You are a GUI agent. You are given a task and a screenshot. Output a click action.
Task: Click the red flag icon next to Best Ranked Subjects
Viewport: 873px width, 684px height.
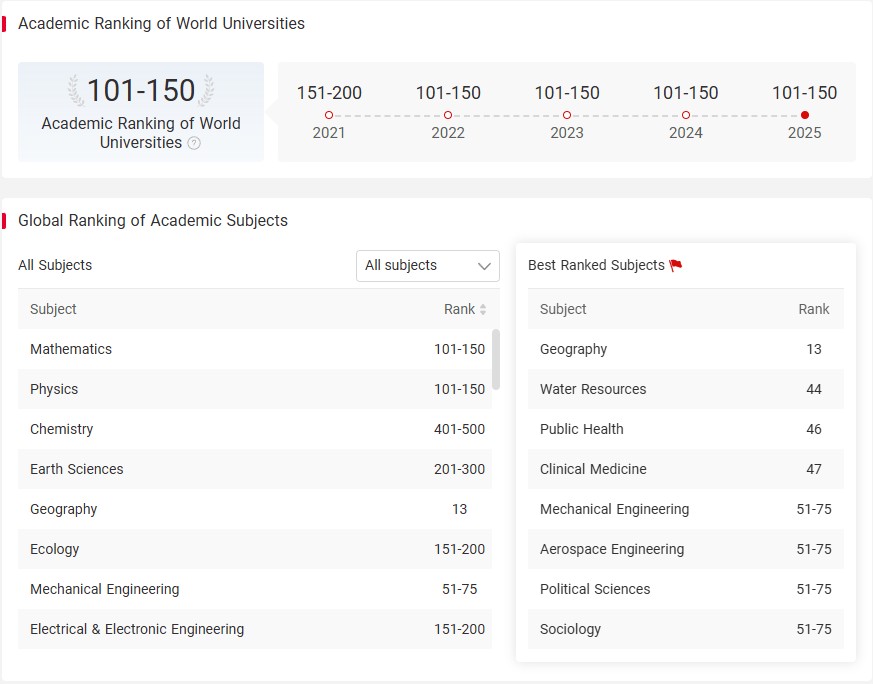[675, 265]
